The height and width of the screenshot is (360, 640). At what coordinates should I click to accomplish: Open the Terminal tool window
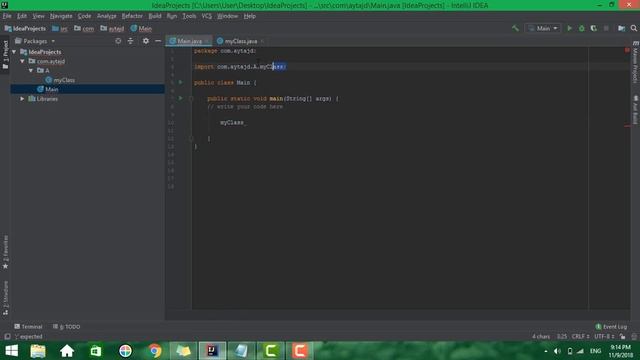pos(28,327)
